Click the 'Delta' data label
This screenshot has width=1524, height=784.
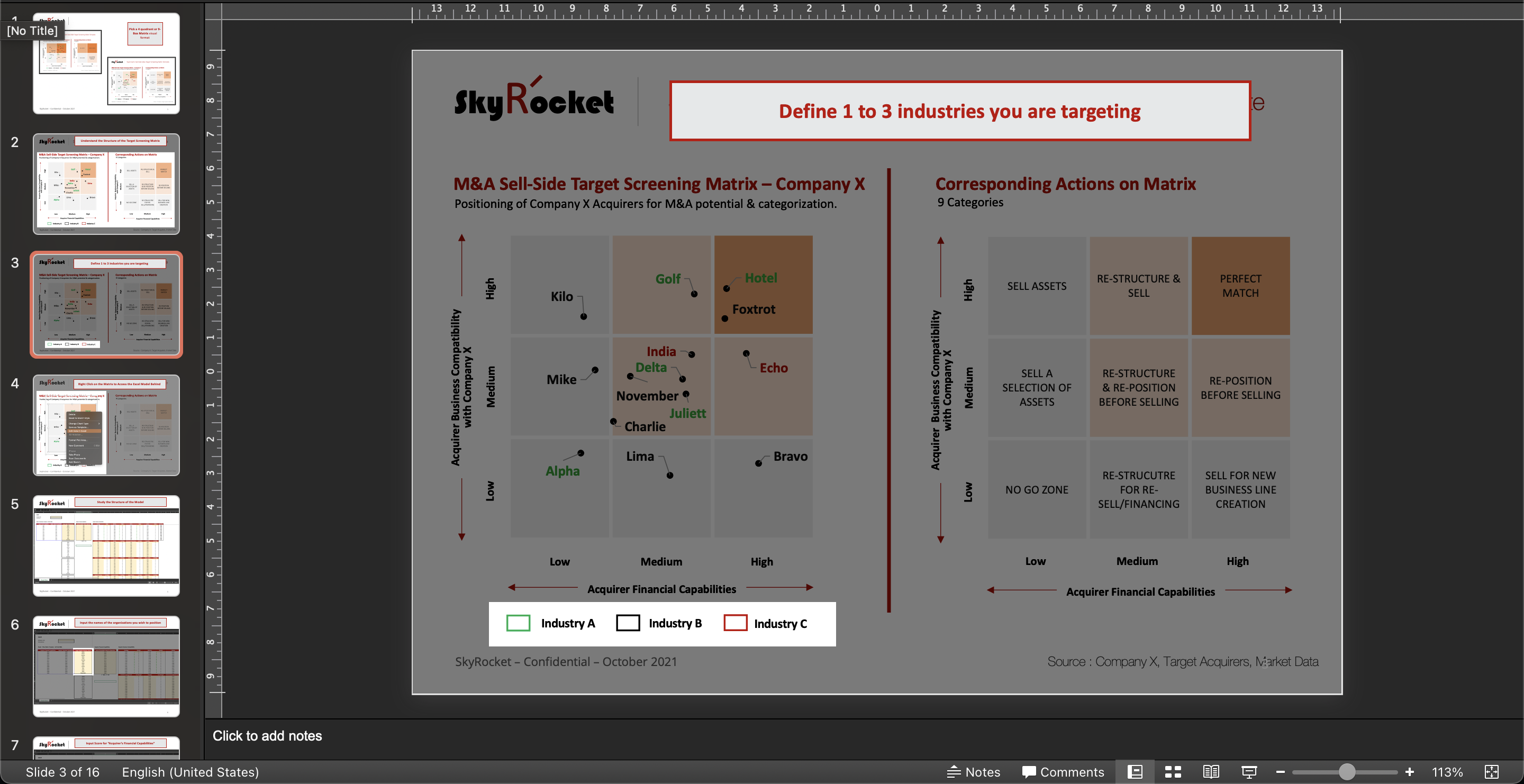click(651, 367)
